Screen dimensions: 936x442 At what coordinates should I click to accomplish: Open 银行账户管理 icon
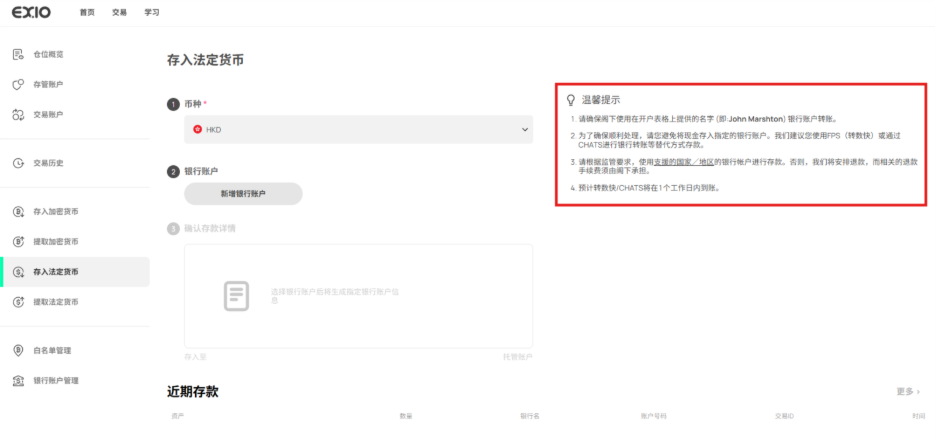click(19, 380)
